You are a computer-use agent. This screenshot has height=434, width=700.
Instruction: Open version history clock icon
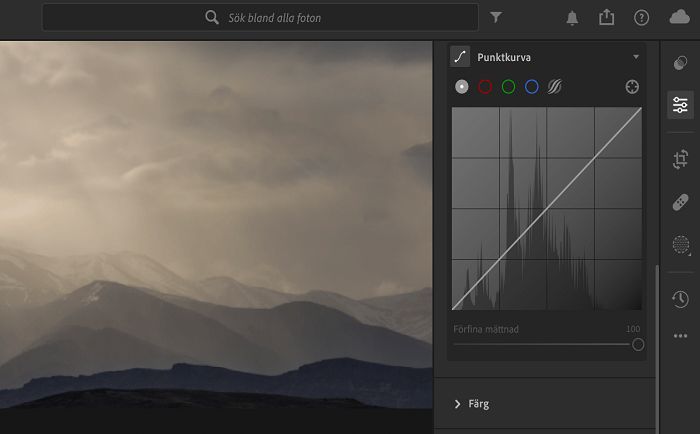pos(680,299)
